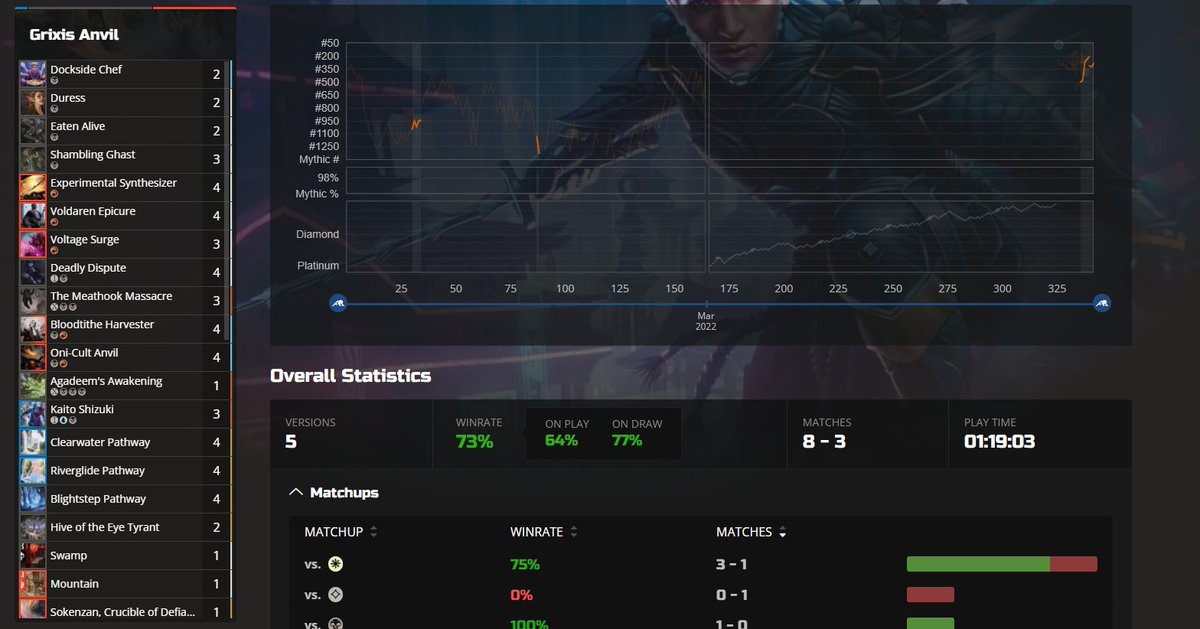Screen dimensions: 1200x629
Task: Click the 3 - 1 matches cell
Action: (x=731, y=564)
